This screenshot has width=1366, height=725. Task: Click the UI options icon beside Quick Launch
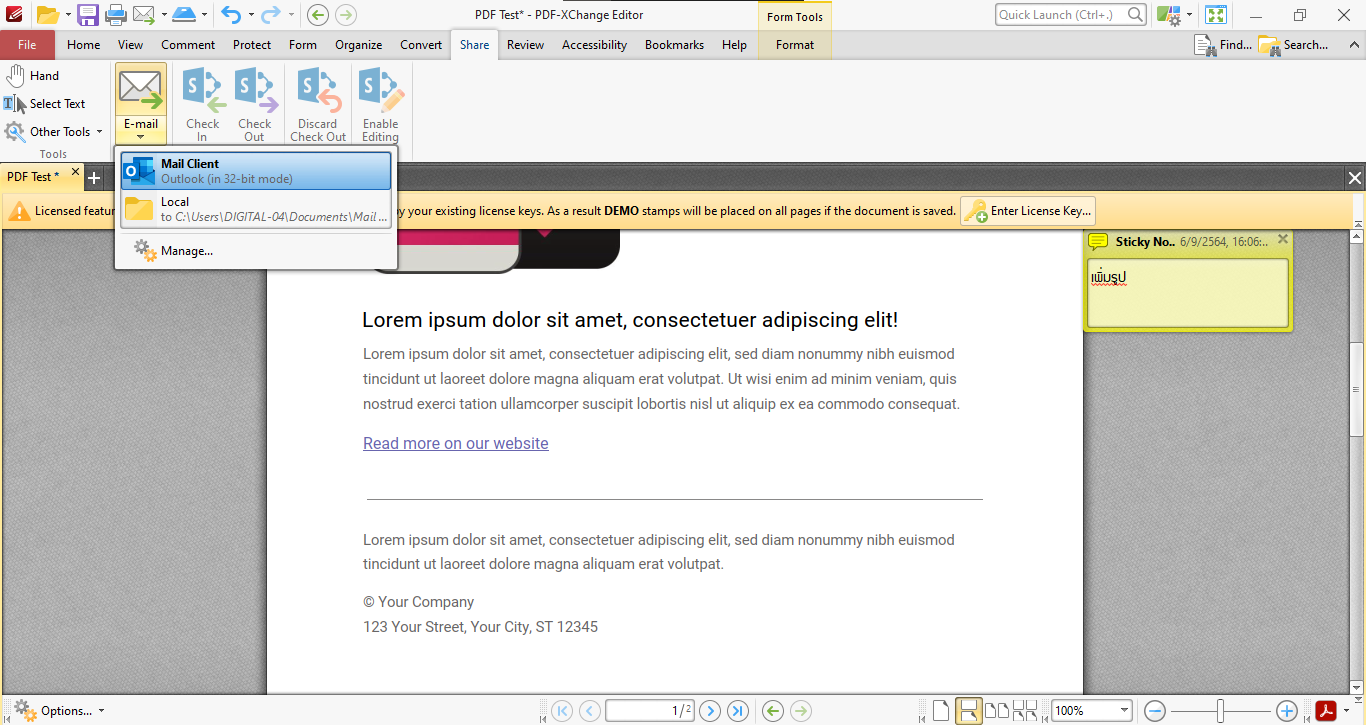pyautogui.click(x=1168, y=15)
